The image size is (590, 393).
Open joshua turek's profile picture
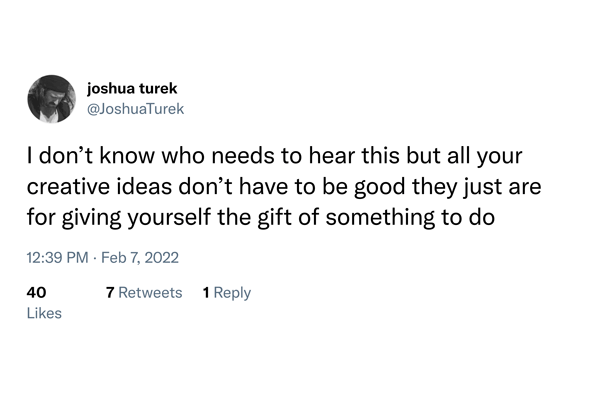52,99
